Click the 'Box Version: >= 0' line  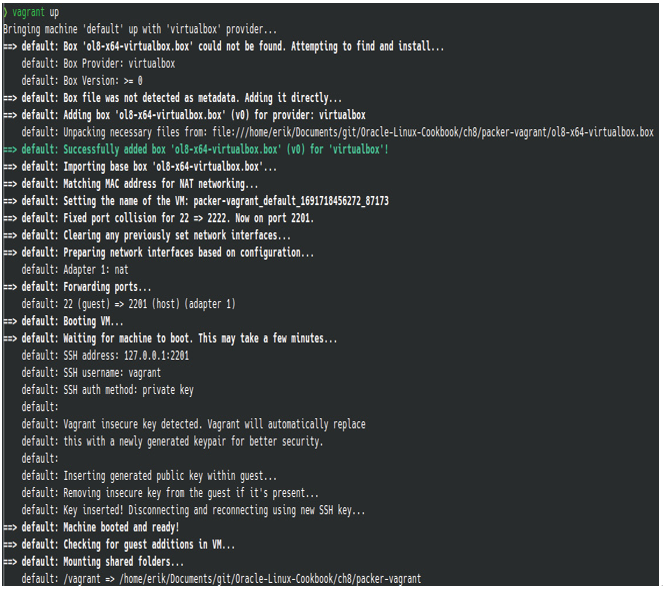point(82,80)
